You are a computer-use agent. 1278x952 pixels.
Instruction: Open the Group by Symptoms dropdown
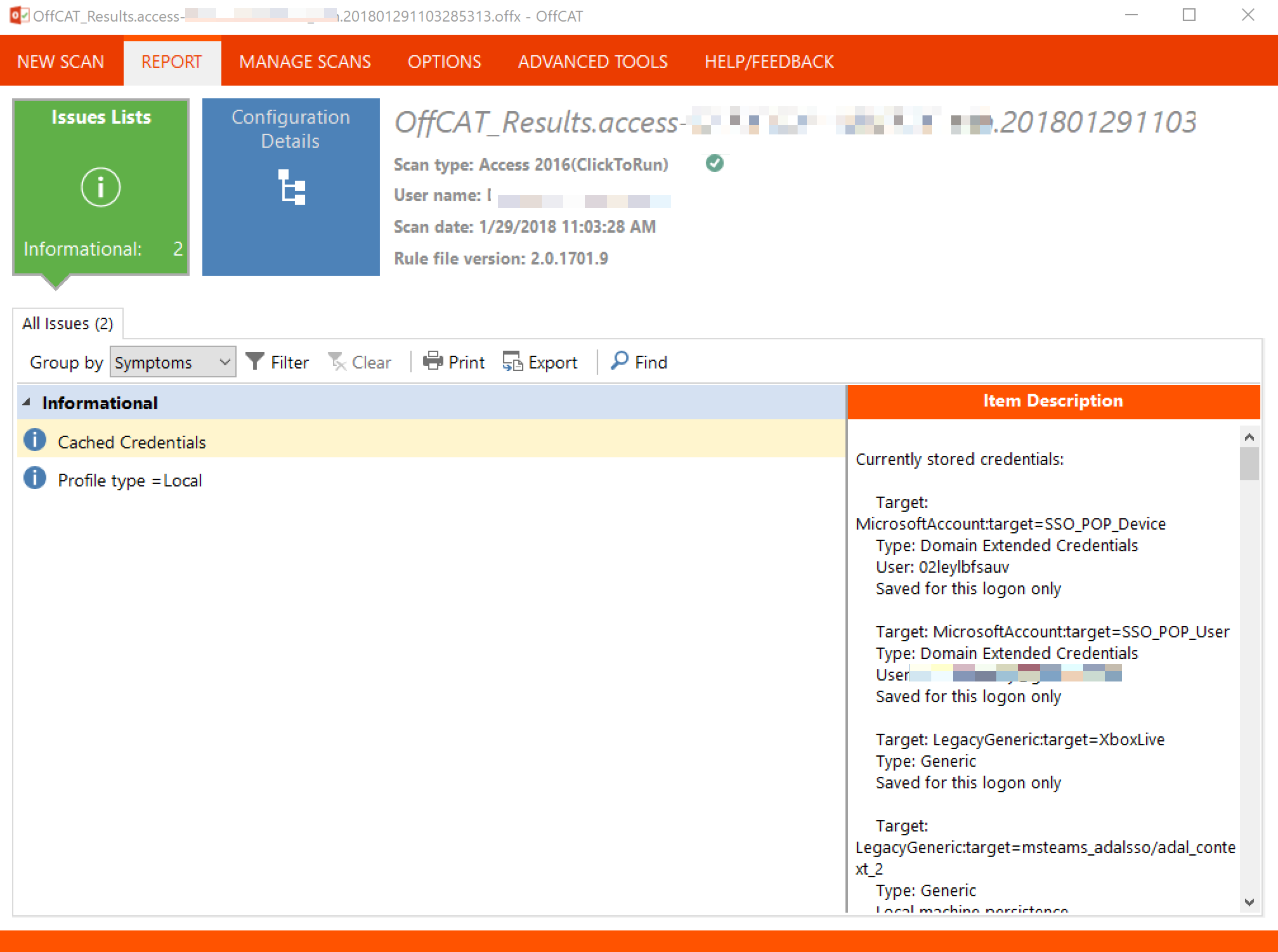[x=173, y=362]
